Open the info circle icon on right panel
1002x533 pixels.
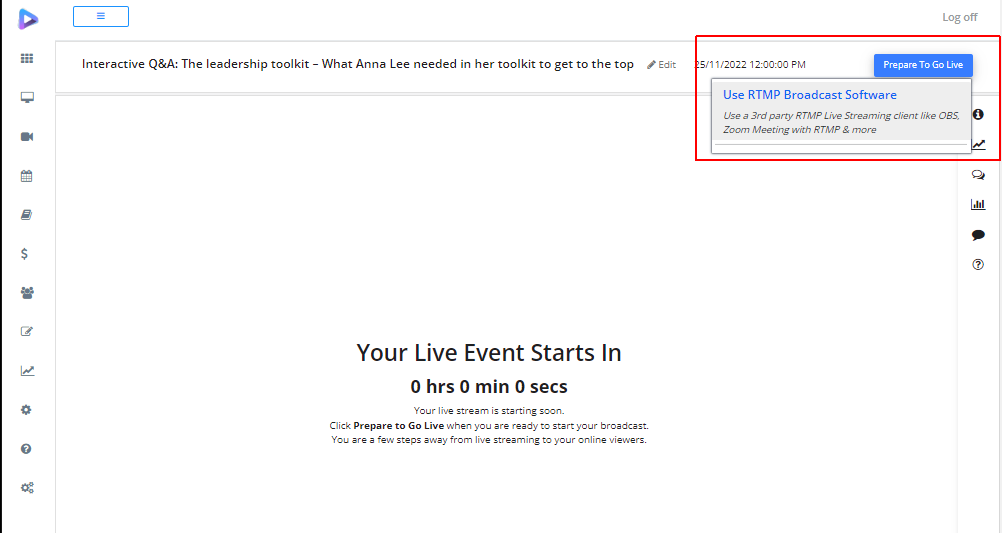(x=978, y=114)
